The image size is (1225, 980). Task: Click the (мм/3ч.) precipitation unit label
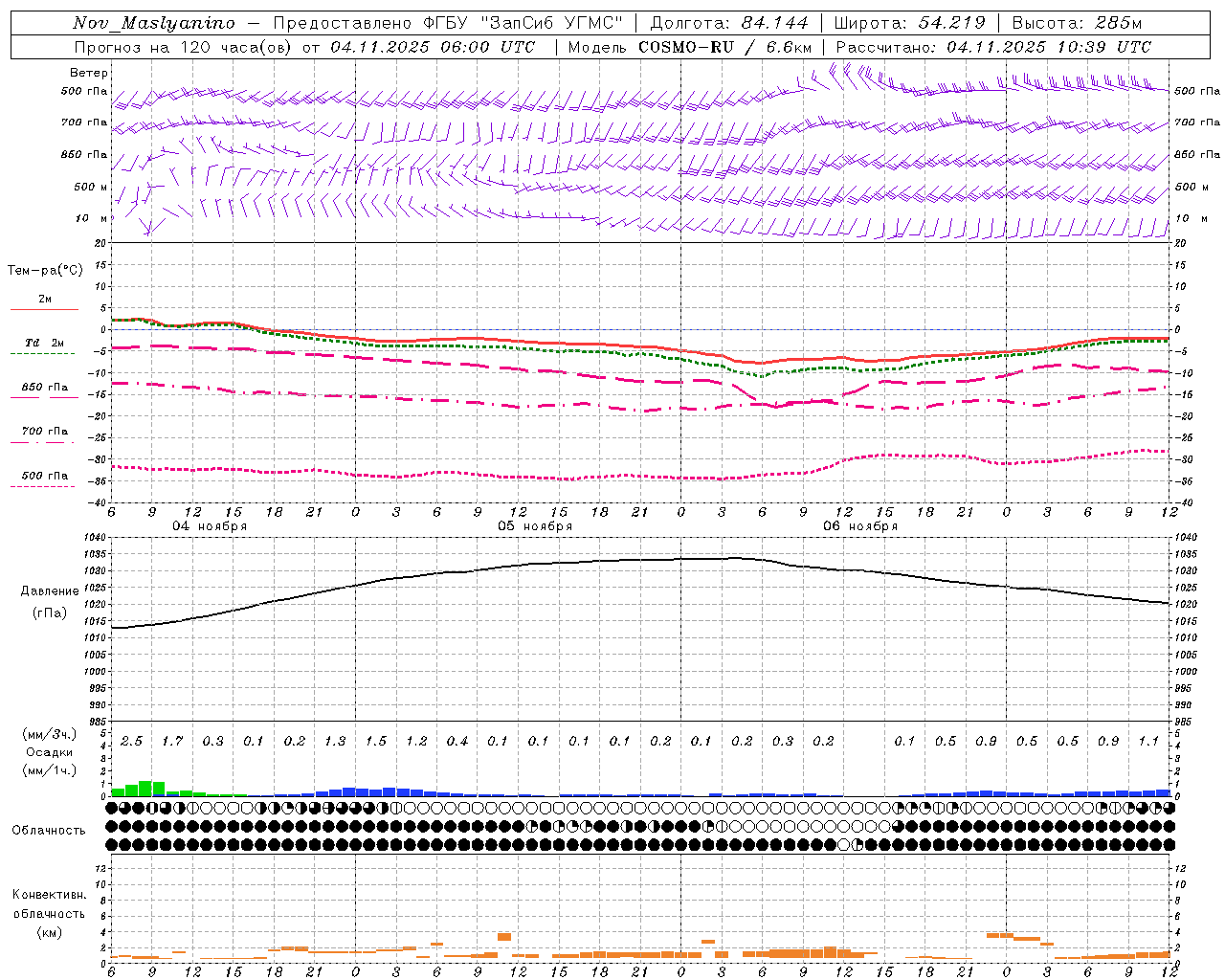pyautogui.click(x=50, y=734)
